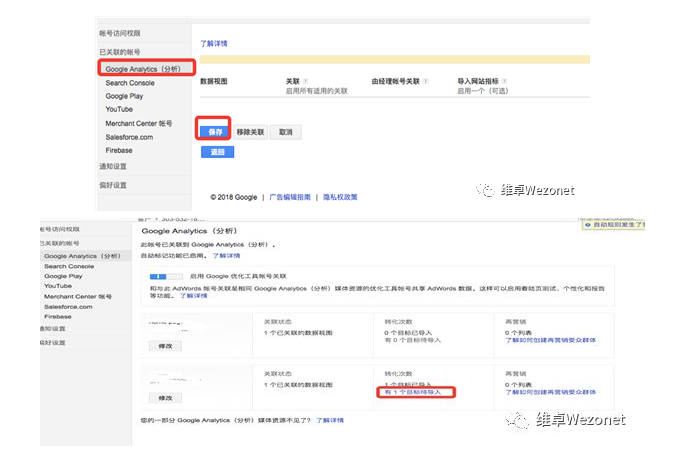Click the 数据视图 column header
This screenshot has width=673, height=455.
(214, 81)
